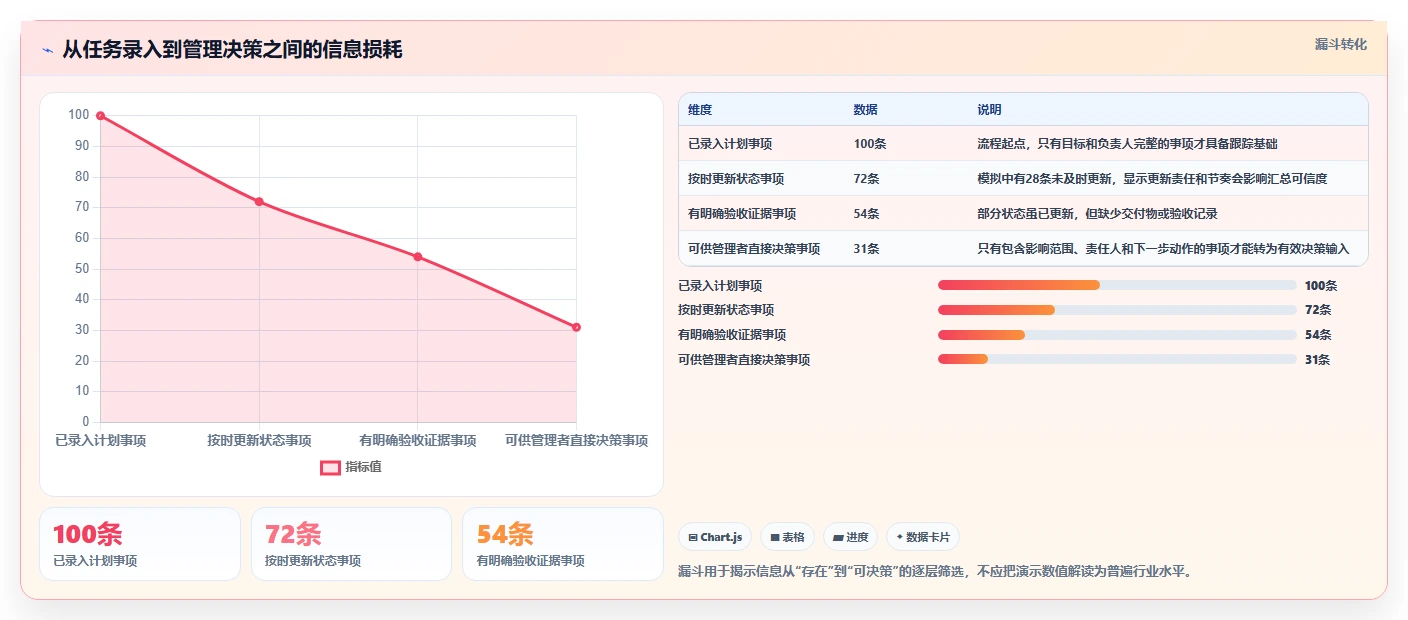The image size is (1408, 620).
Task: Open the 54条 有明确验收证据事项 stat card
Action: 563,544
